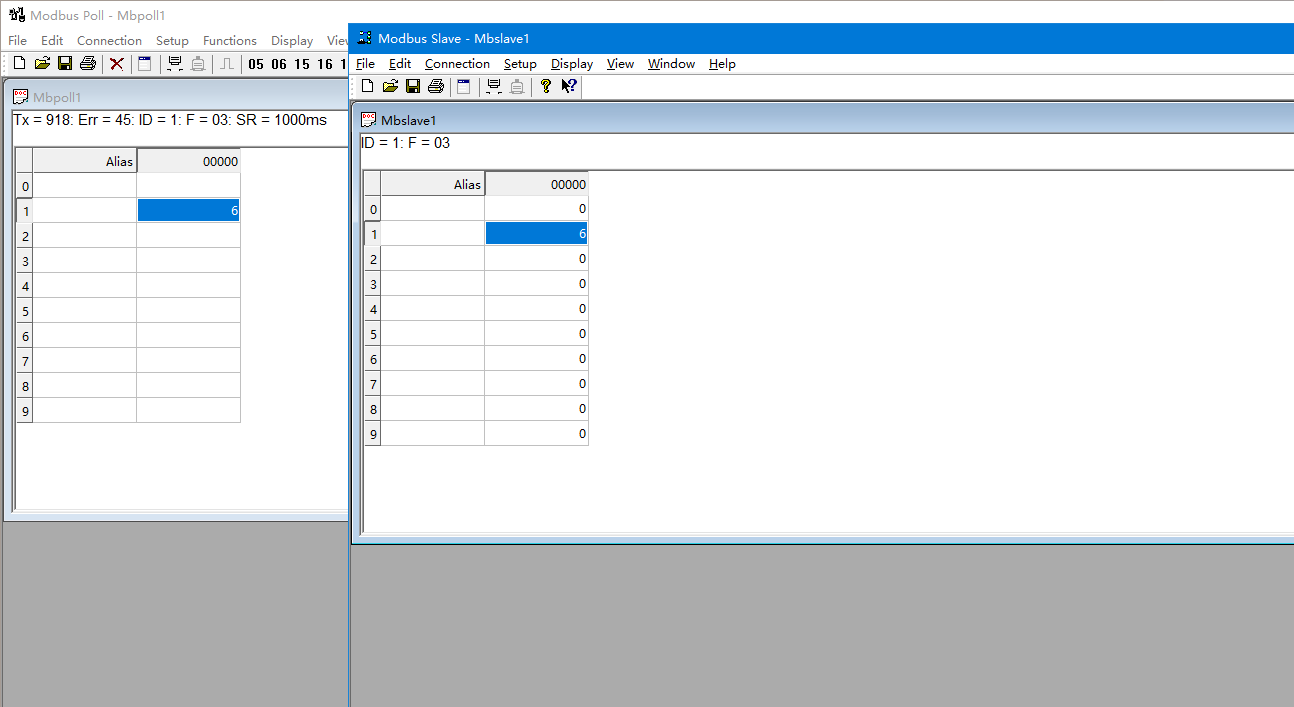The image size is (1294, 707).
Task: Select row 1 value cell in Mbpoll1
Action: pyautogui.click(x=188, y=211)
